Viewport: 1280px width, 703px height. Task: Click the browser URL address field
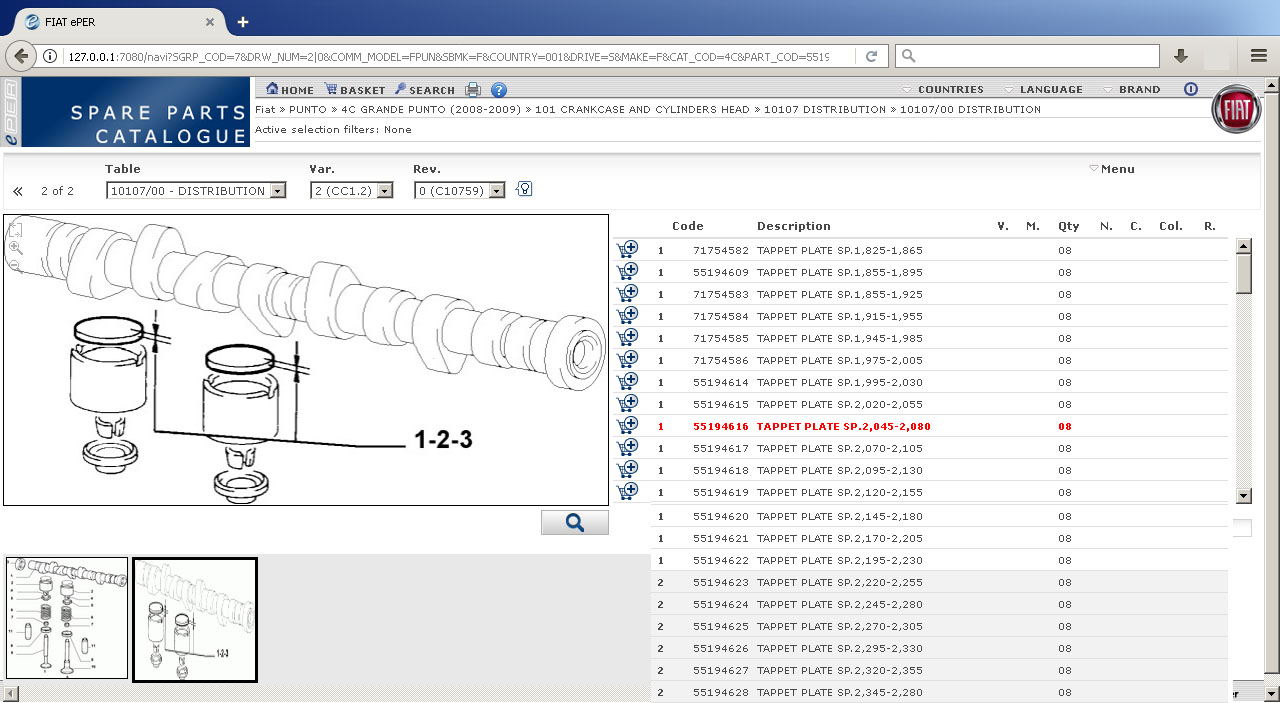(x=448, y=56)
